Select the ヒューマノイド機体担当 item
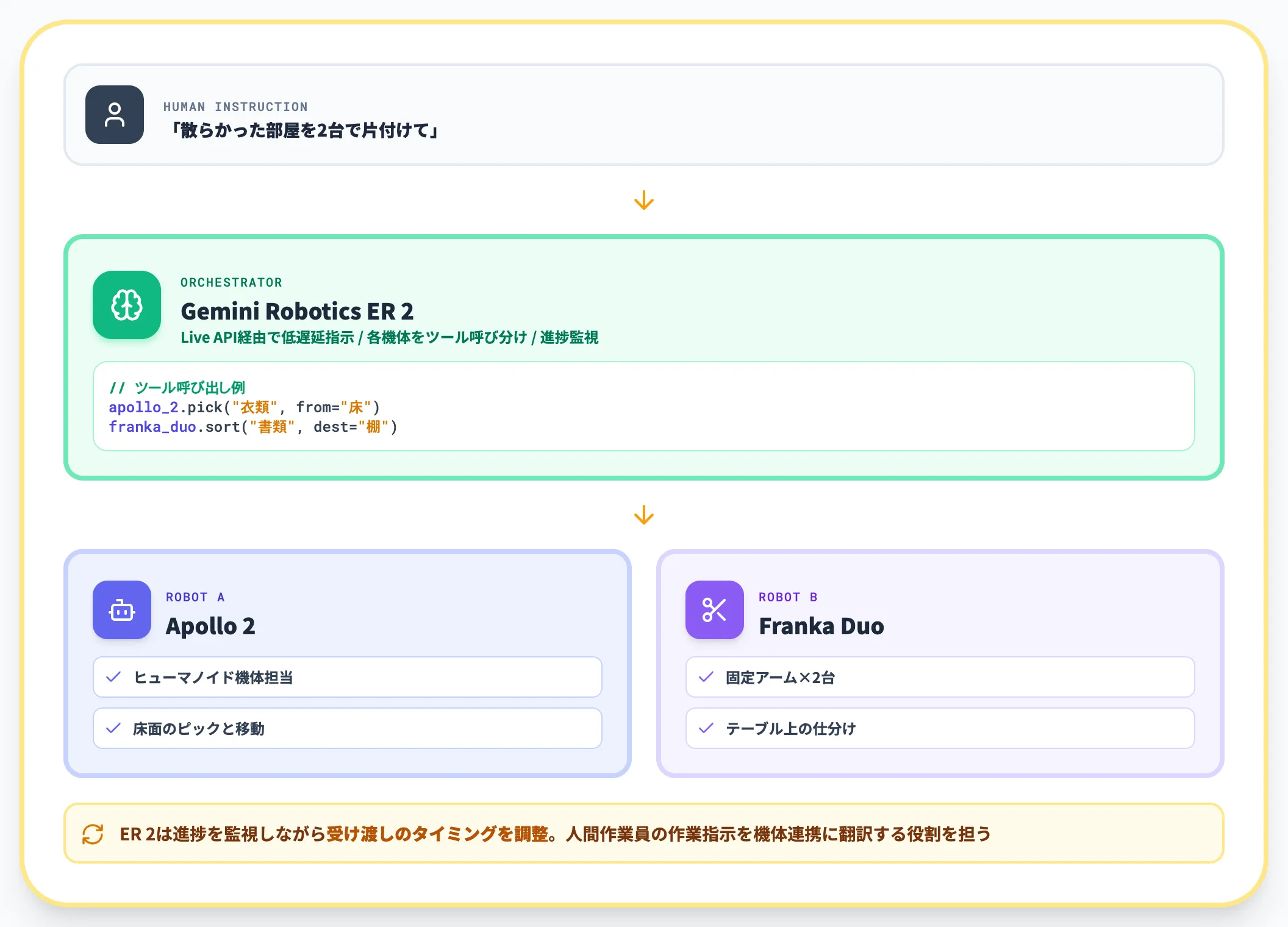 coord(348,677)
